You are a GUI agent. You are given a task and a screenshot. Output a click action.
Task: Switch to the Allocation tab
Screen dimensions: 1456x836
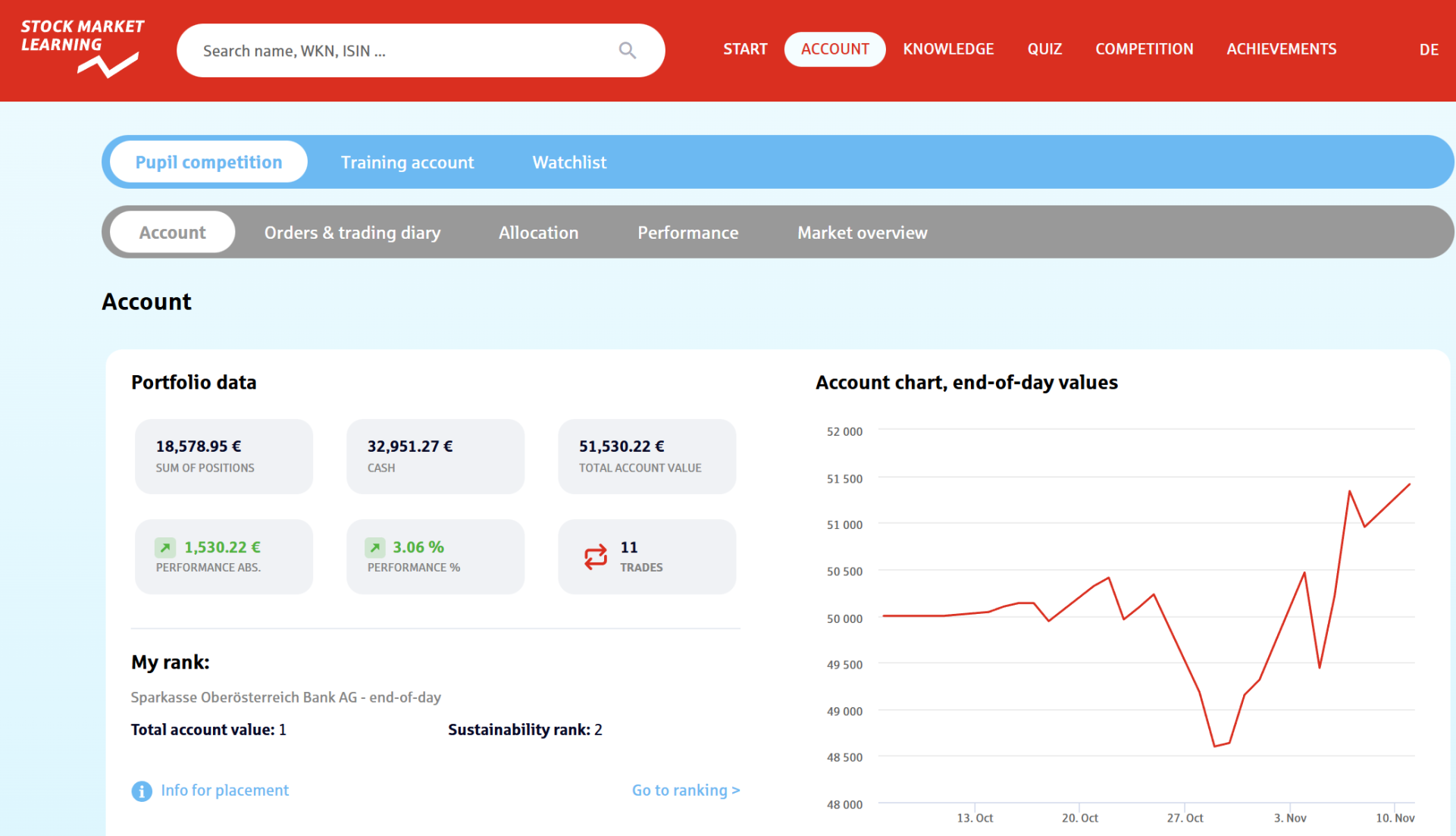coord(538,233)
